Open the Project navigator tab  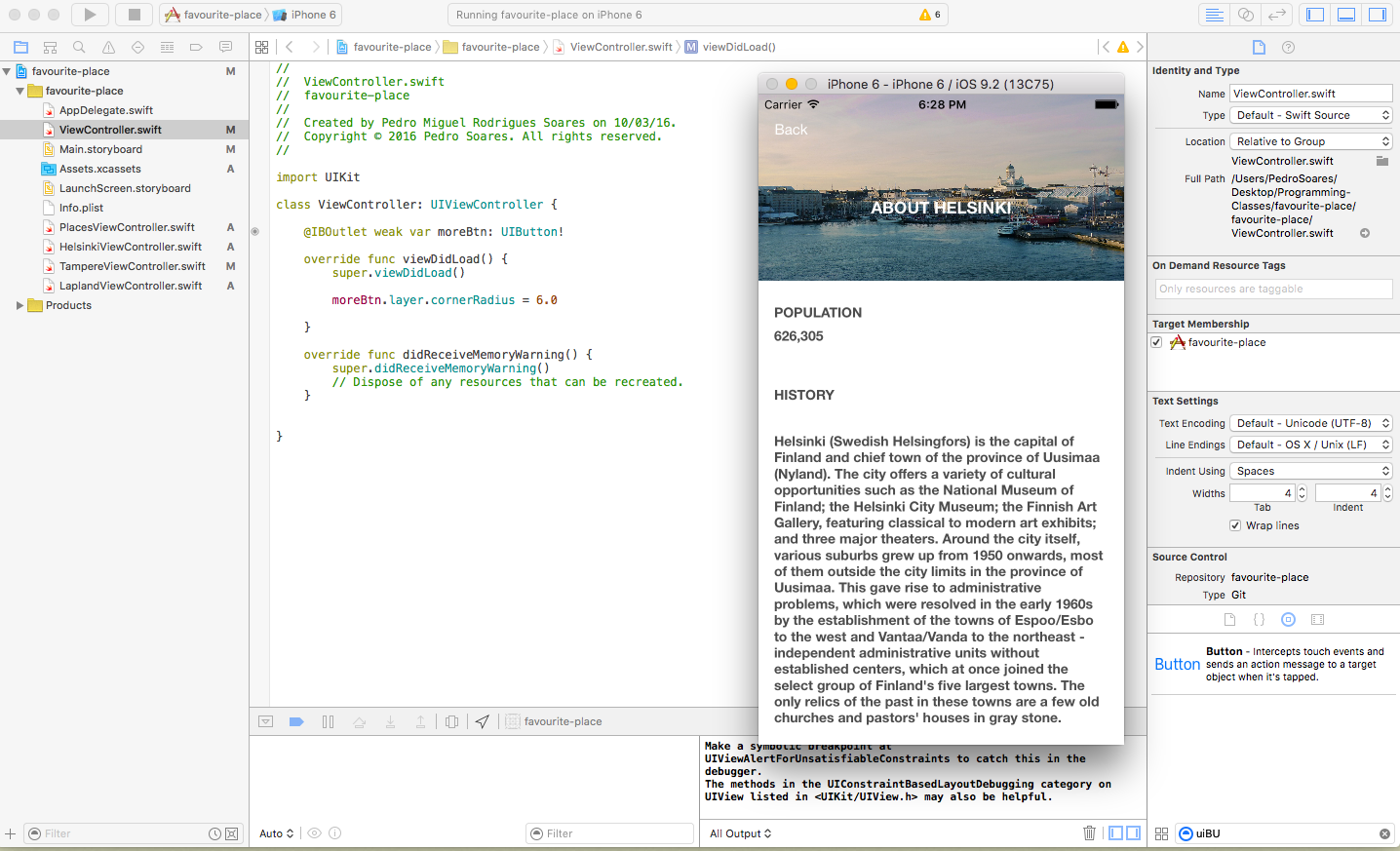coord(20,47)
